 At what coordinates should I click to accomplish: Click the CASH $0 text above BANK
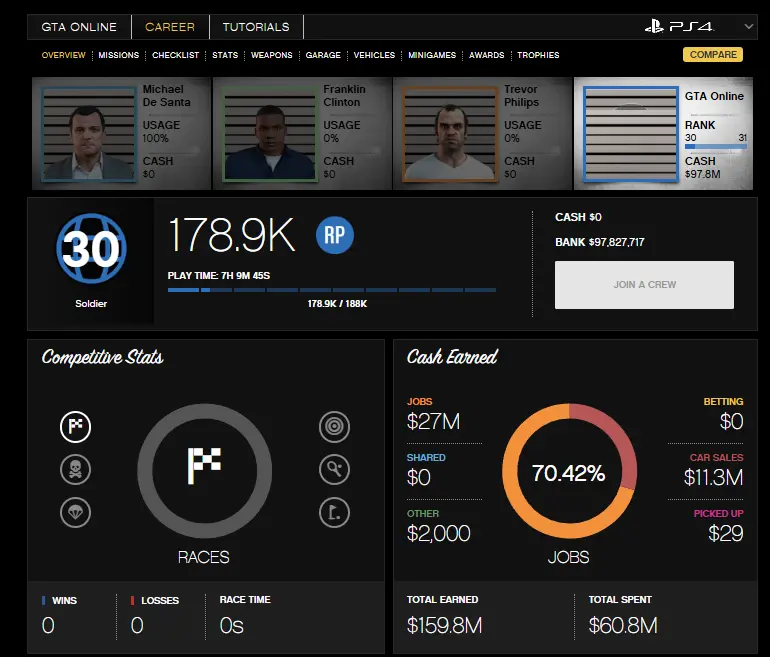(x=578, y=217)
